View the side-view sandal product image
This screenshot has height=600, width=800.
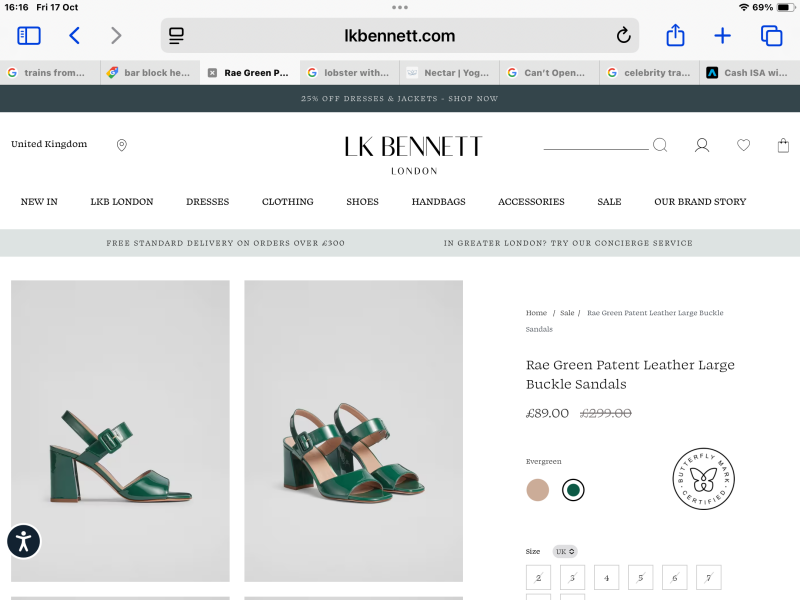coord(120,431)
